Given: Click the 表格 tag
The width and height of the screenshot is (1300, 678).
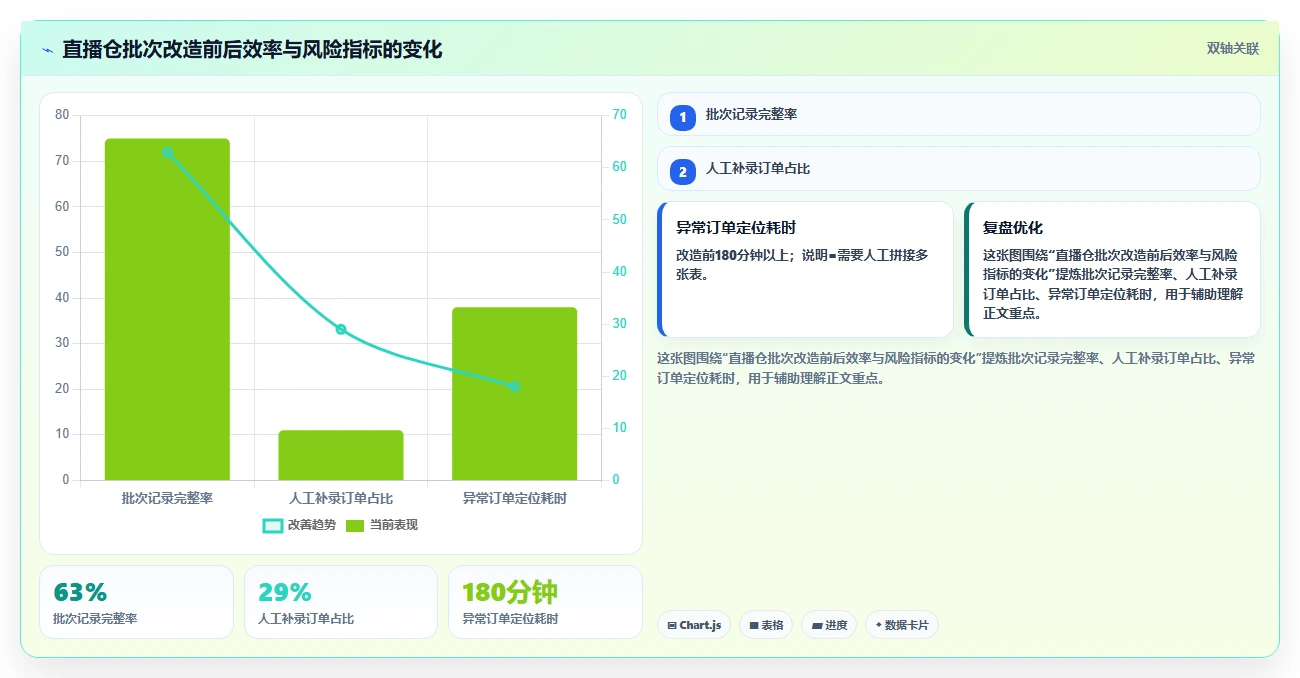Looking at the screenshot, I should pyautogui.click(x=766, y=625).
